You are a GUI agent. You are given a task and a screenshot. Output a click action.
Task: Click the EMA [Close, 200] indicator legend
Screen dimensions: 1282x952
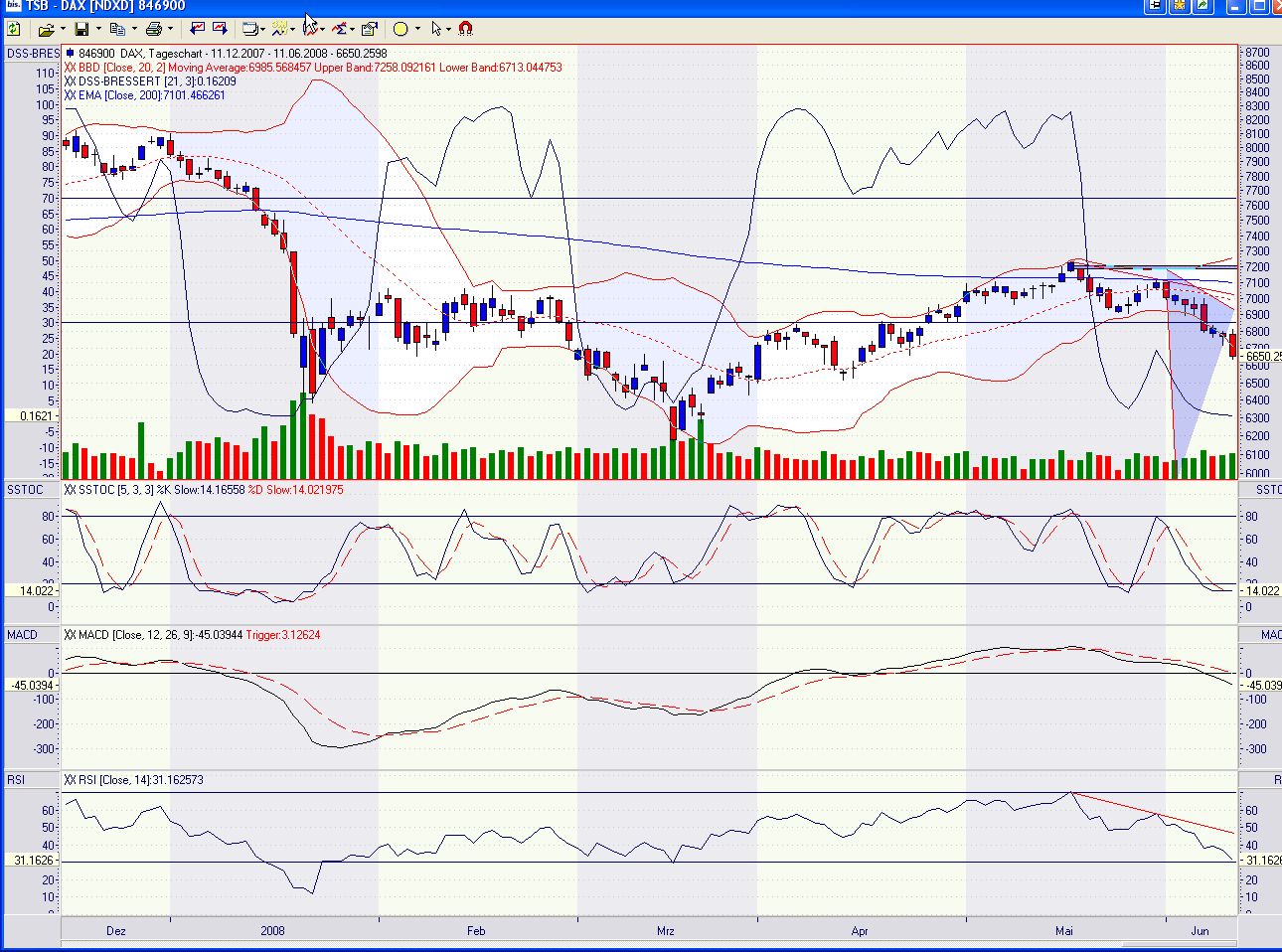click(x=145, y=95)
